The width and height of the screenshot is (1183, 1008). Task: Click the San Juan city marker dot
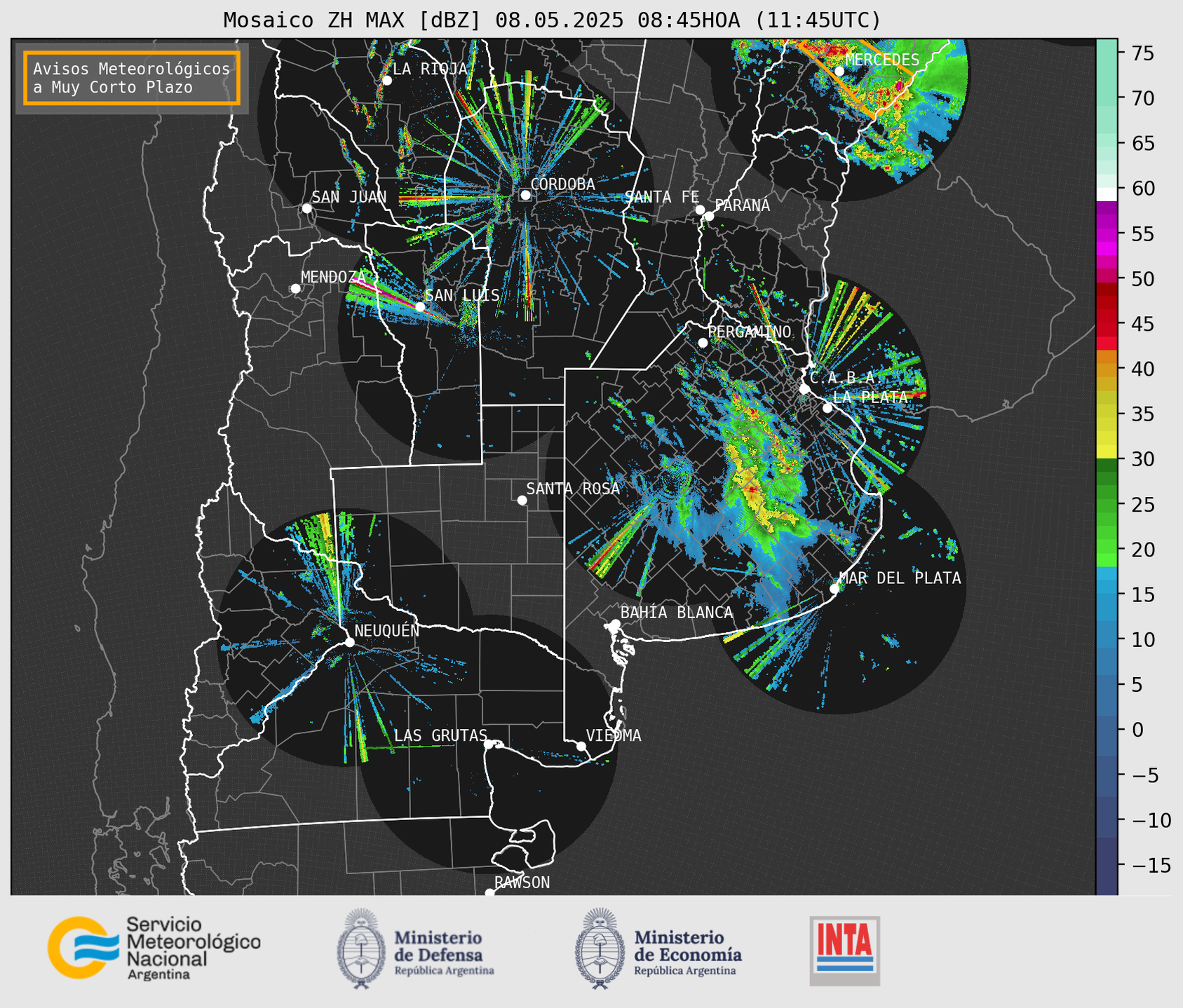tap(306, 208)
